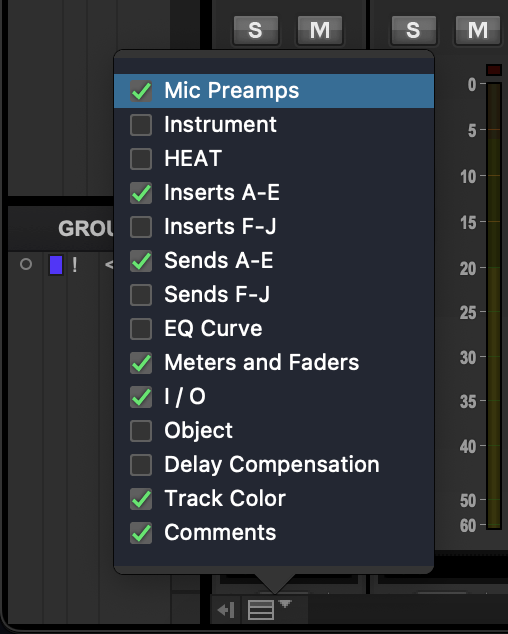Click the collapse-sidebar arrow icon at bottom
The image size is (508, 634).
[226, 610]
